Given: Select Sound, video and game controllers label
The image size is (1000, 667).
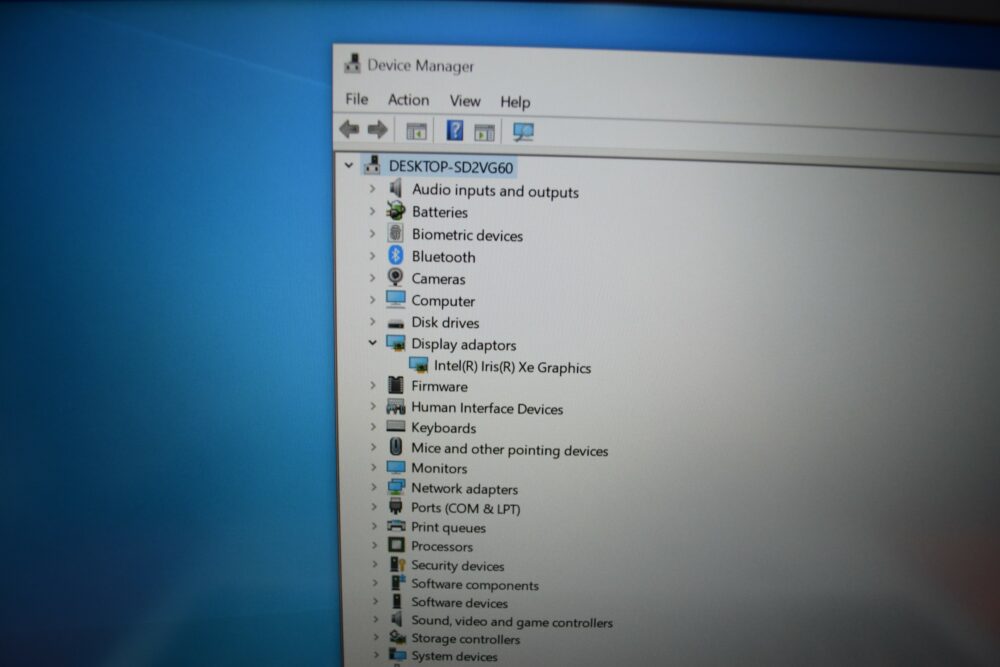Looking at the screenshot, I should tap(511, 622).
